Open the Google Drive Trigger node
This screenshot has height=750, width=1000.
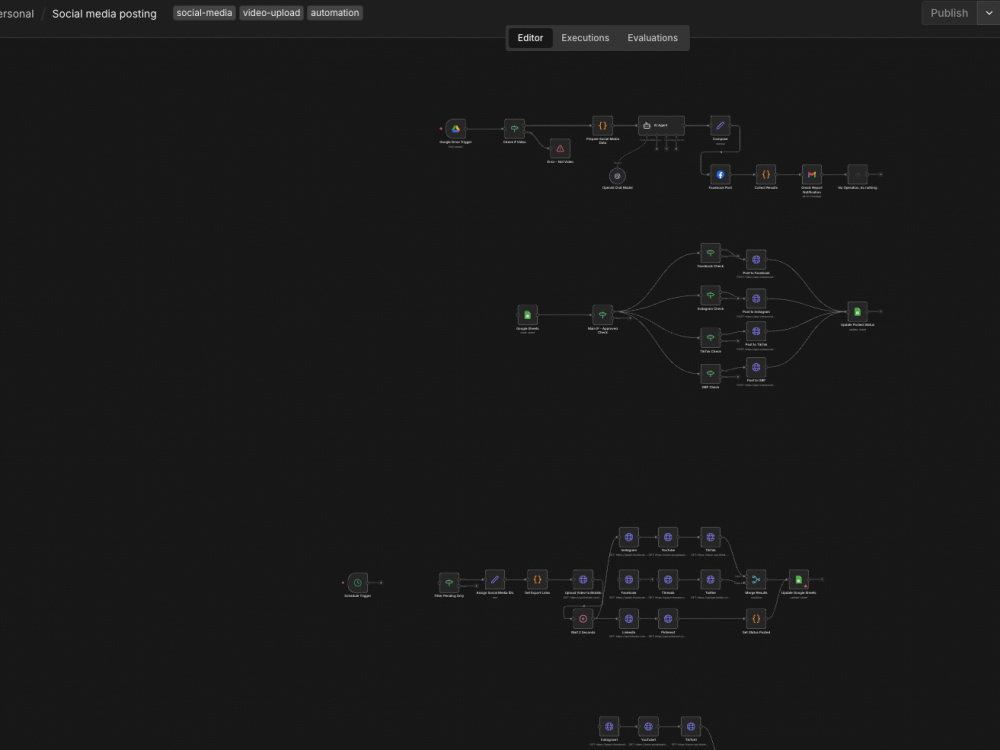point(455,129)
